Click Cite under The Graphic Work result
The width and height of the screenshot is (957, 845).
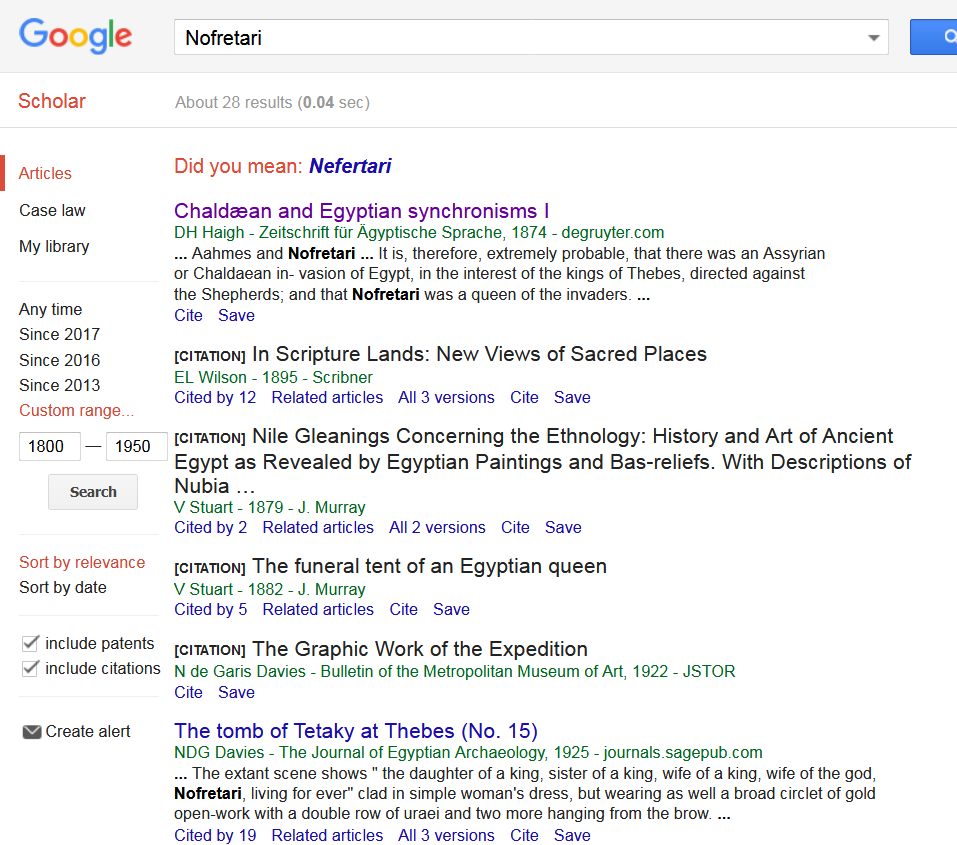click(x=189, y=692)
